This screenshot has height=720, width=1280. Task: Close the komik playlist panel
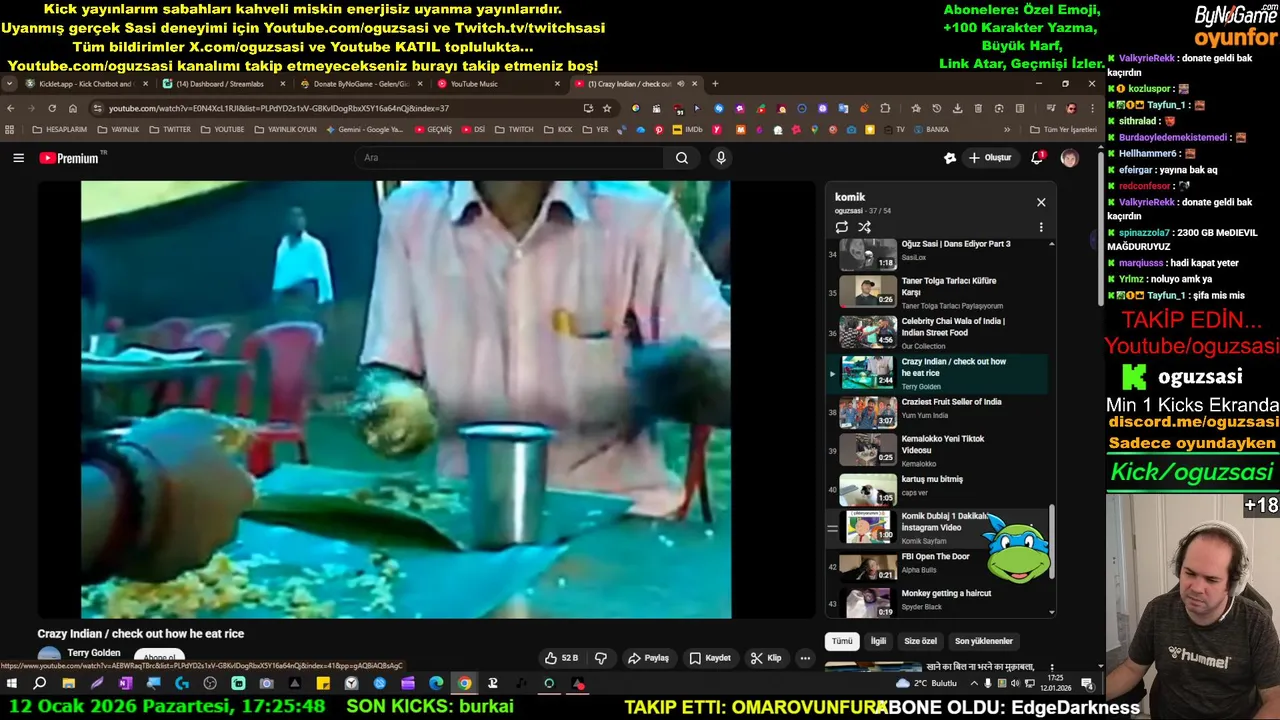tap(1041, 202)
